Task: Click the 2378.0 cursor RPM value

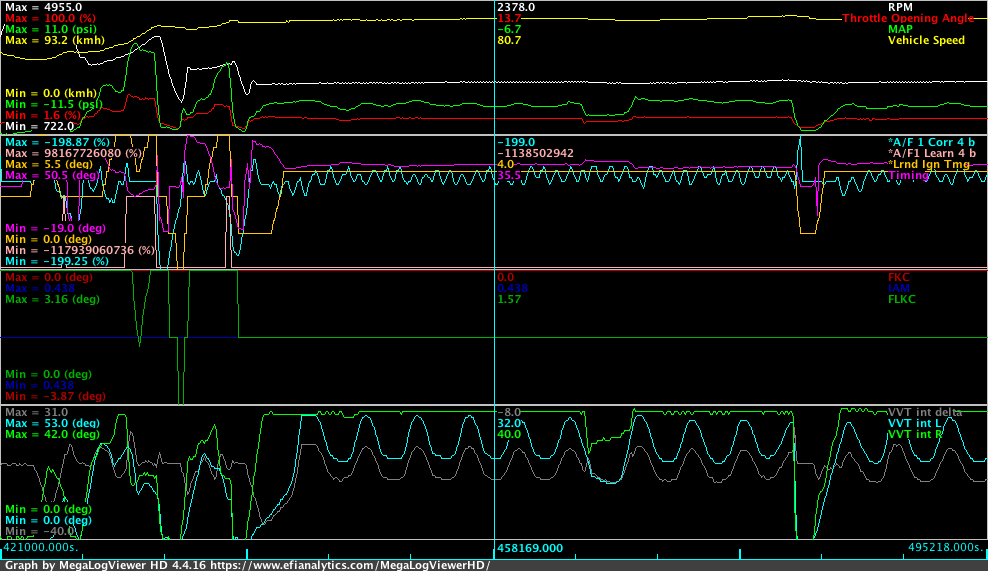Action: (515, 7)
